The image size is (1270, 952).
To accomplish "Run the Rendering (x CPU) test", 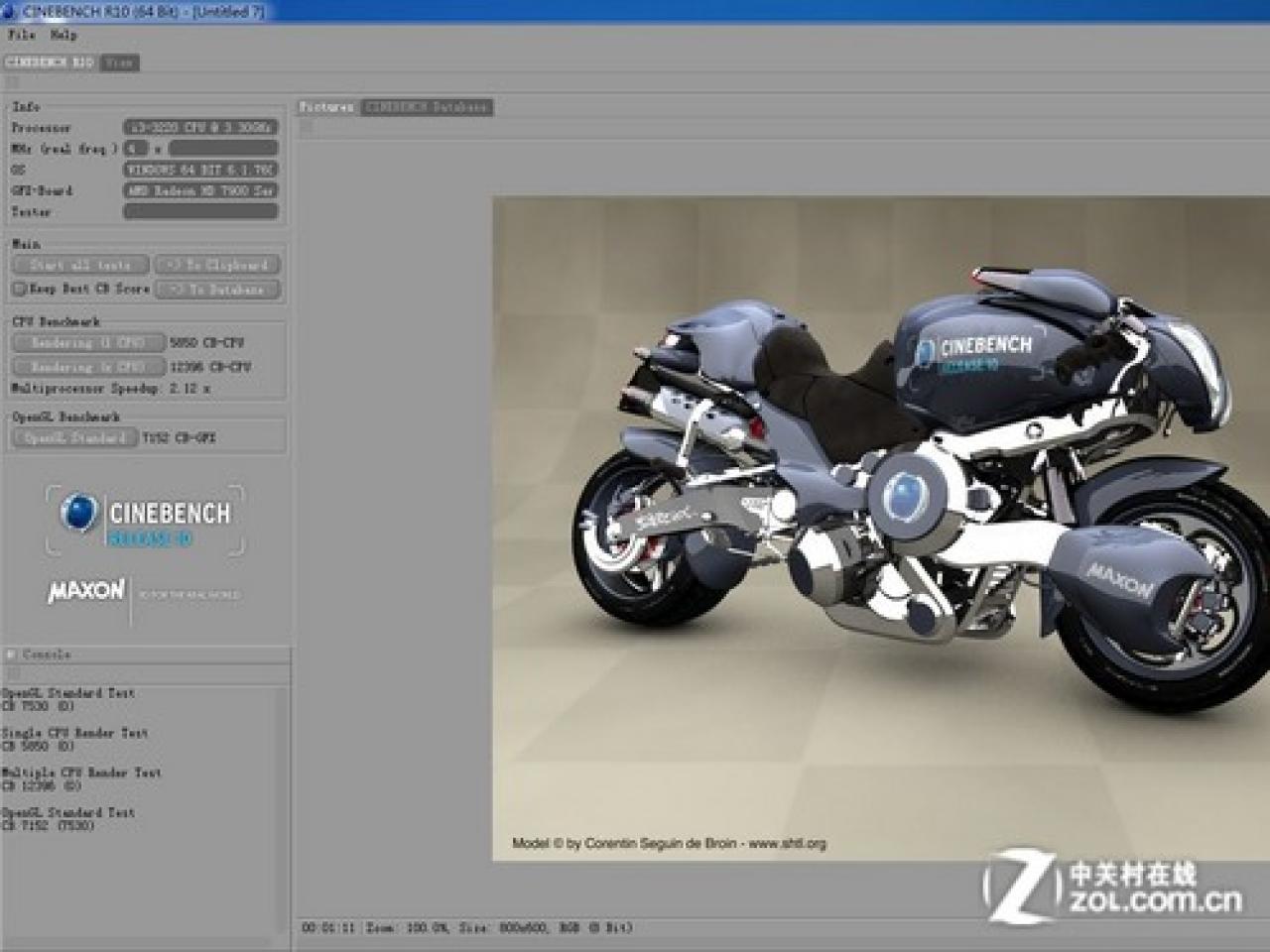I will click(88, 366).
